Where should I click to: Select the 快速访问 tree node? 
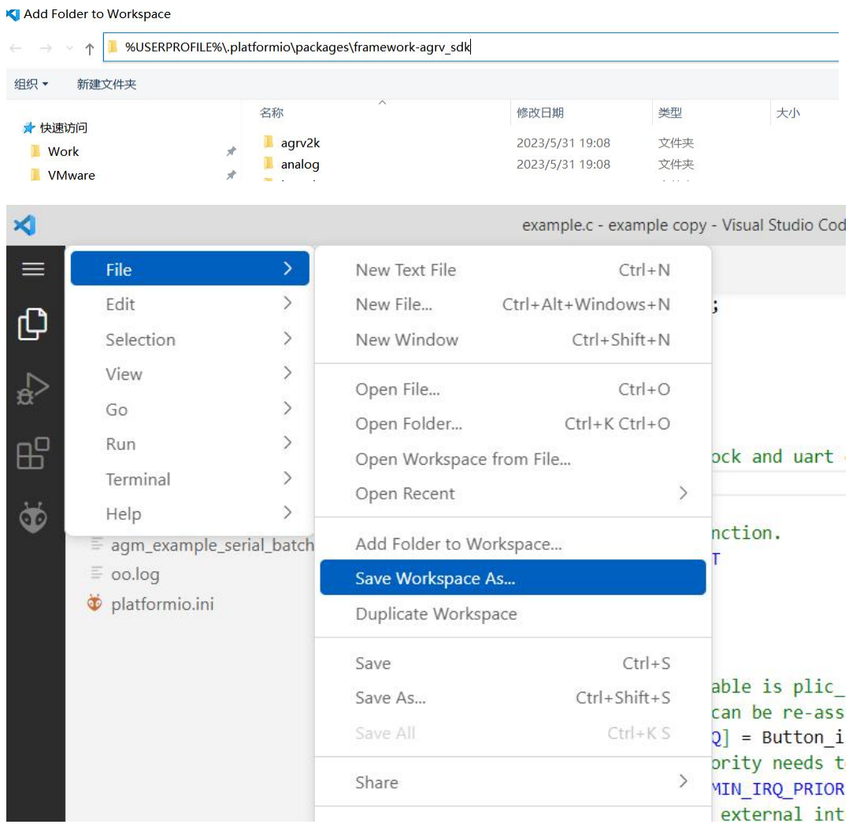click(64, 128)
